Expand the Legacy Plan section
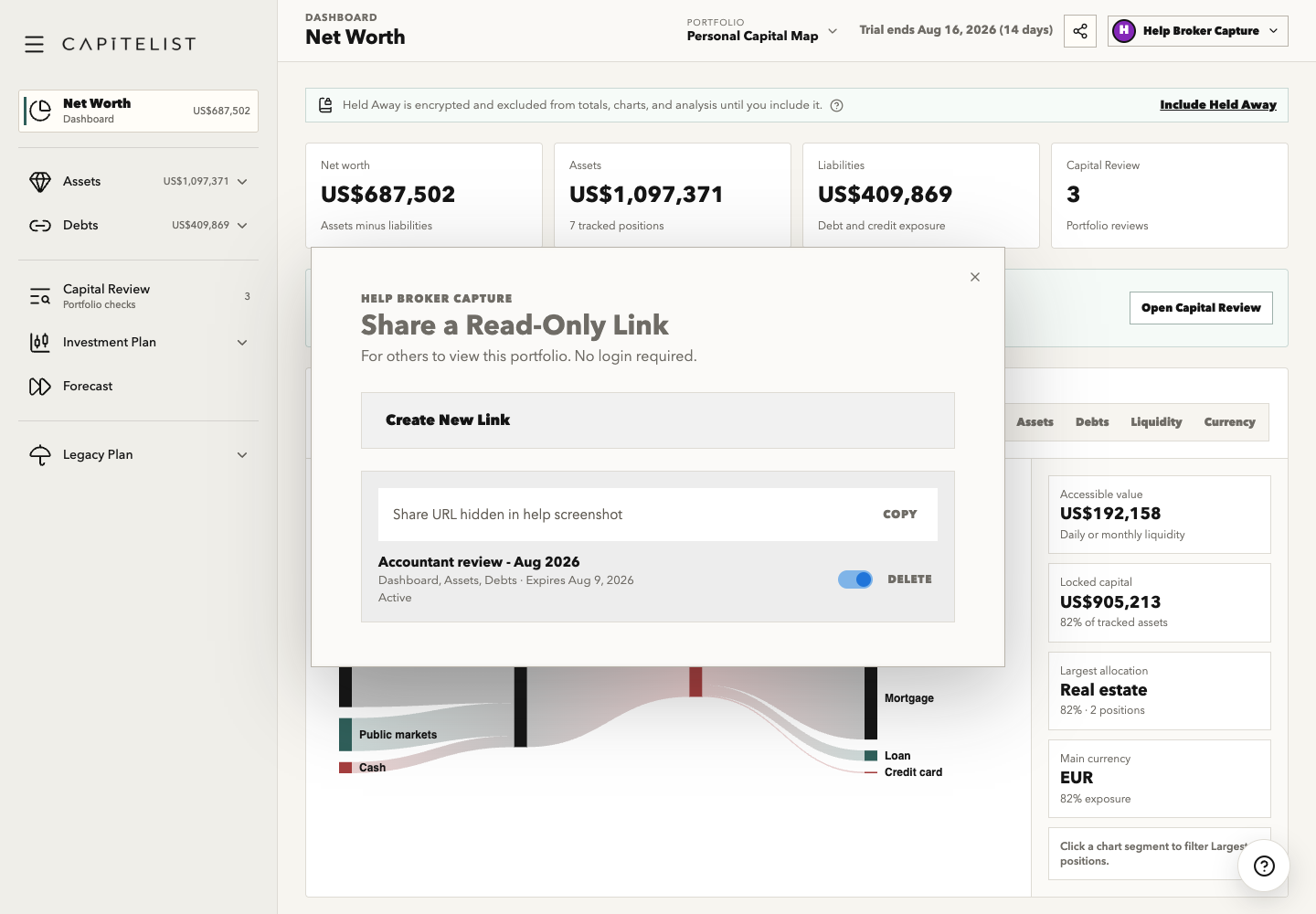This screenshot has width=1316, height=914. 242,455
